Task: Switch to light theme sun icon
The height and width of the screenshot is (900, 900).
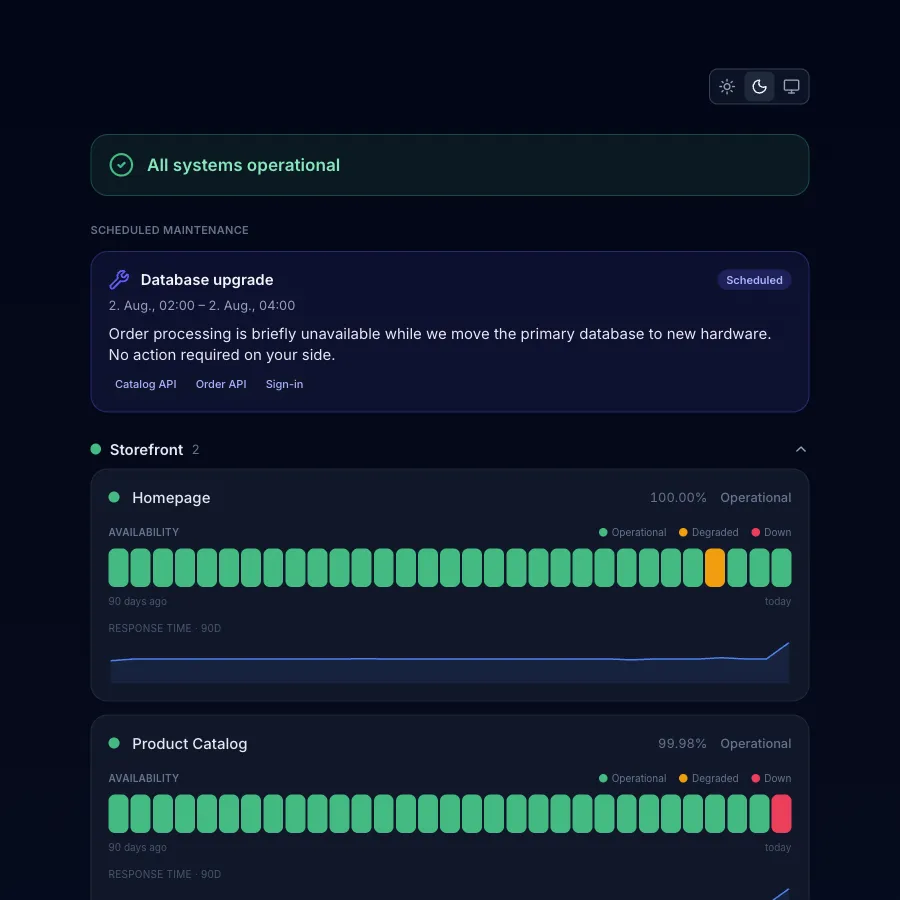Action: 727,87
